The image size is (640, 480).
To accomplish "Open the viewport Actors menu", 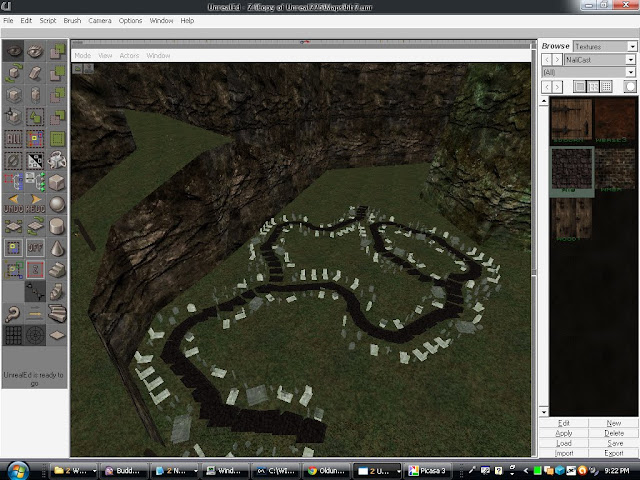I will point(129,56).
